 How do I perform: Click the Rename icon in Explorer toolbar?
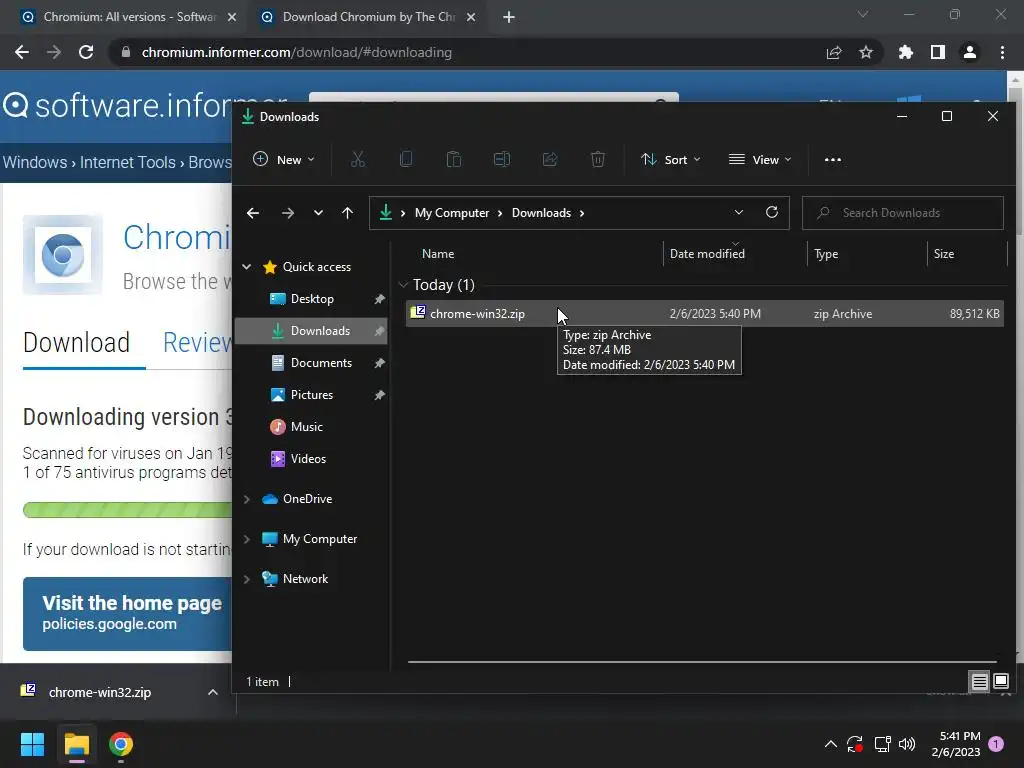tap(502, 159)
